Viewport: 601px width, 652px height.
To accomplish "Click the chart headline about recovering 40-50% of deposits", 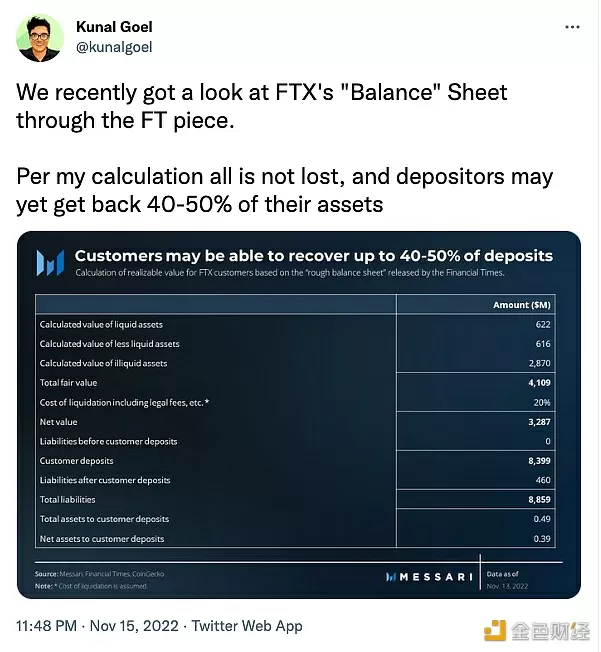I will pyautogui.click(x=314, y=256).
